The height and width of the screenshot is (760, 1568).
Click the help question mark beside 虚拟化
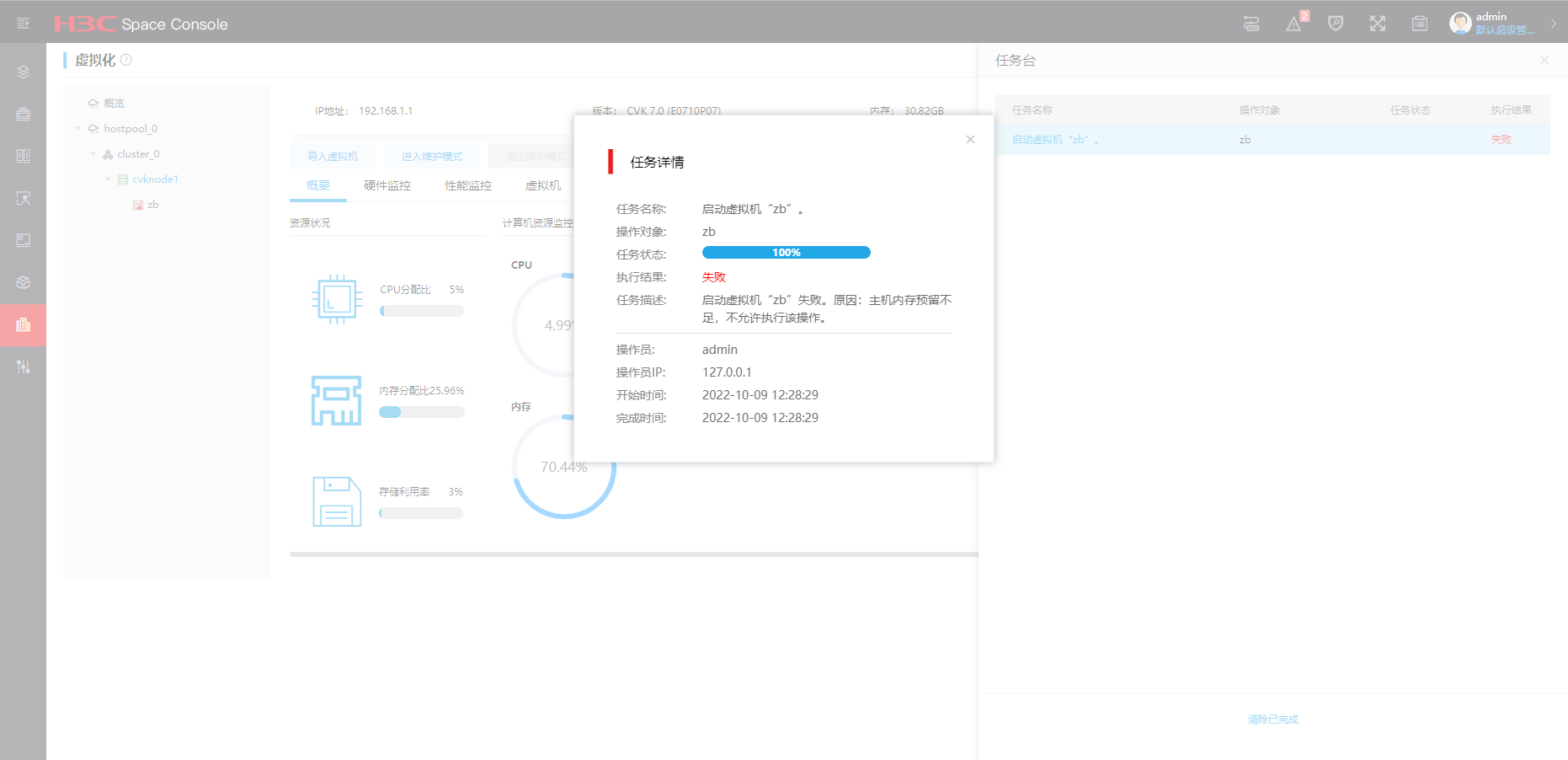point(126,60)
